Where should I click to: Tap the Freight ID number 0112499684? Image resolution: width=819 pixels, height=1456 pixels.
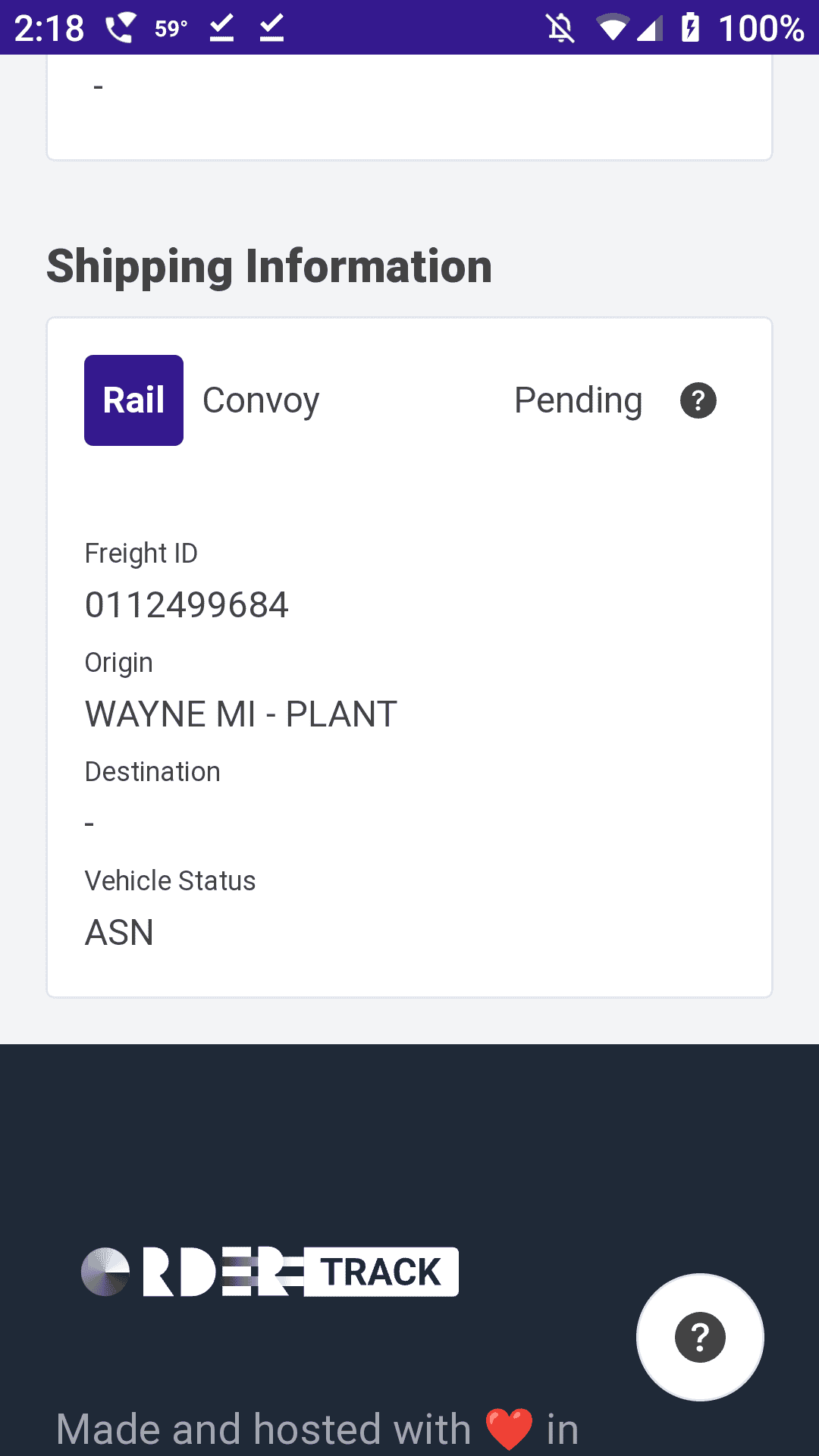[x=187, y=605]
